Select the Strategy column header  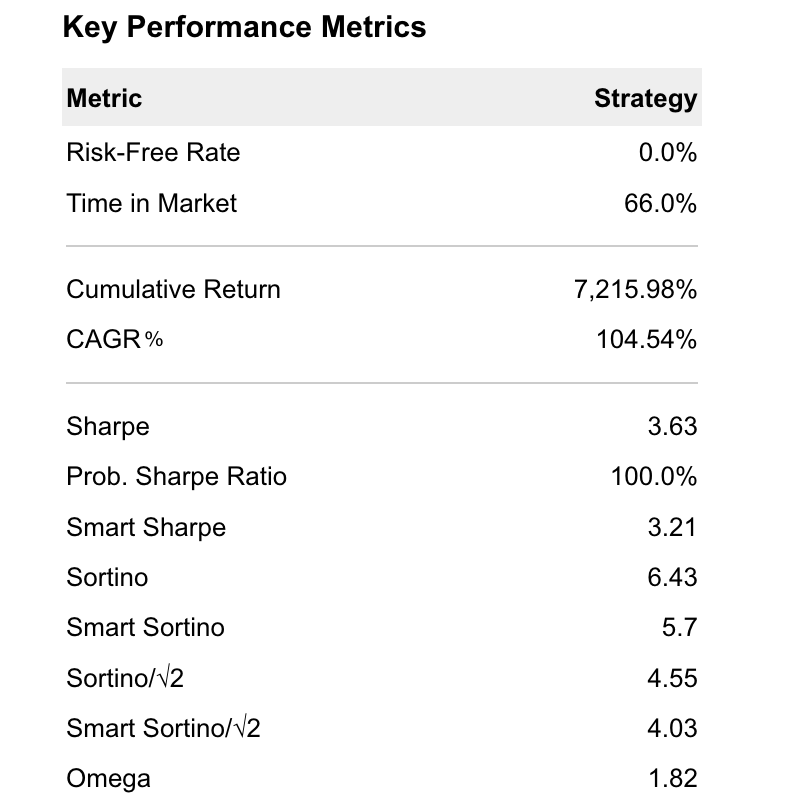[x=645, y=98]
